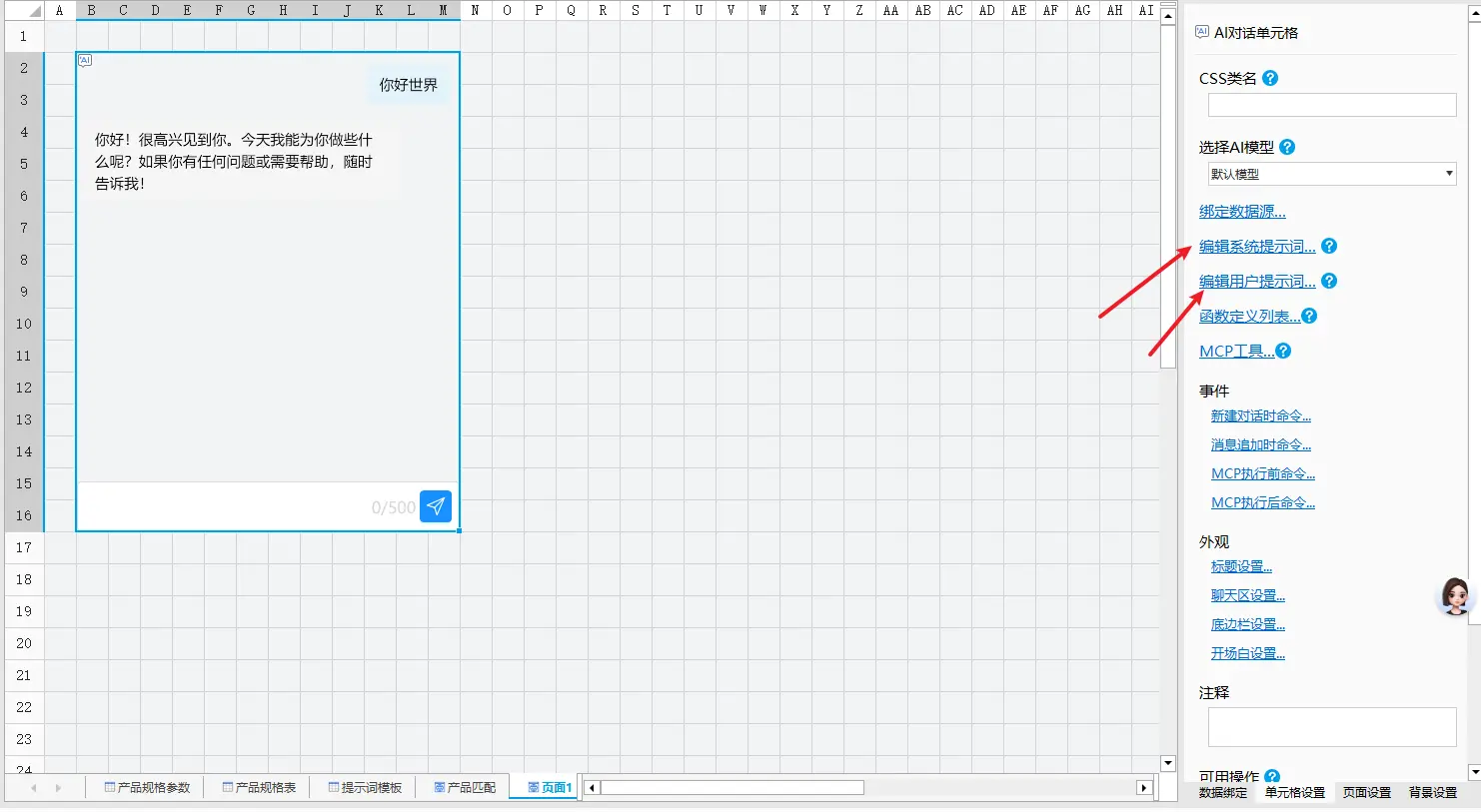This screenshot has width=1481, height=812.
Task: Open the 开场白设置 appearance link
Action: coord(1248,653)
